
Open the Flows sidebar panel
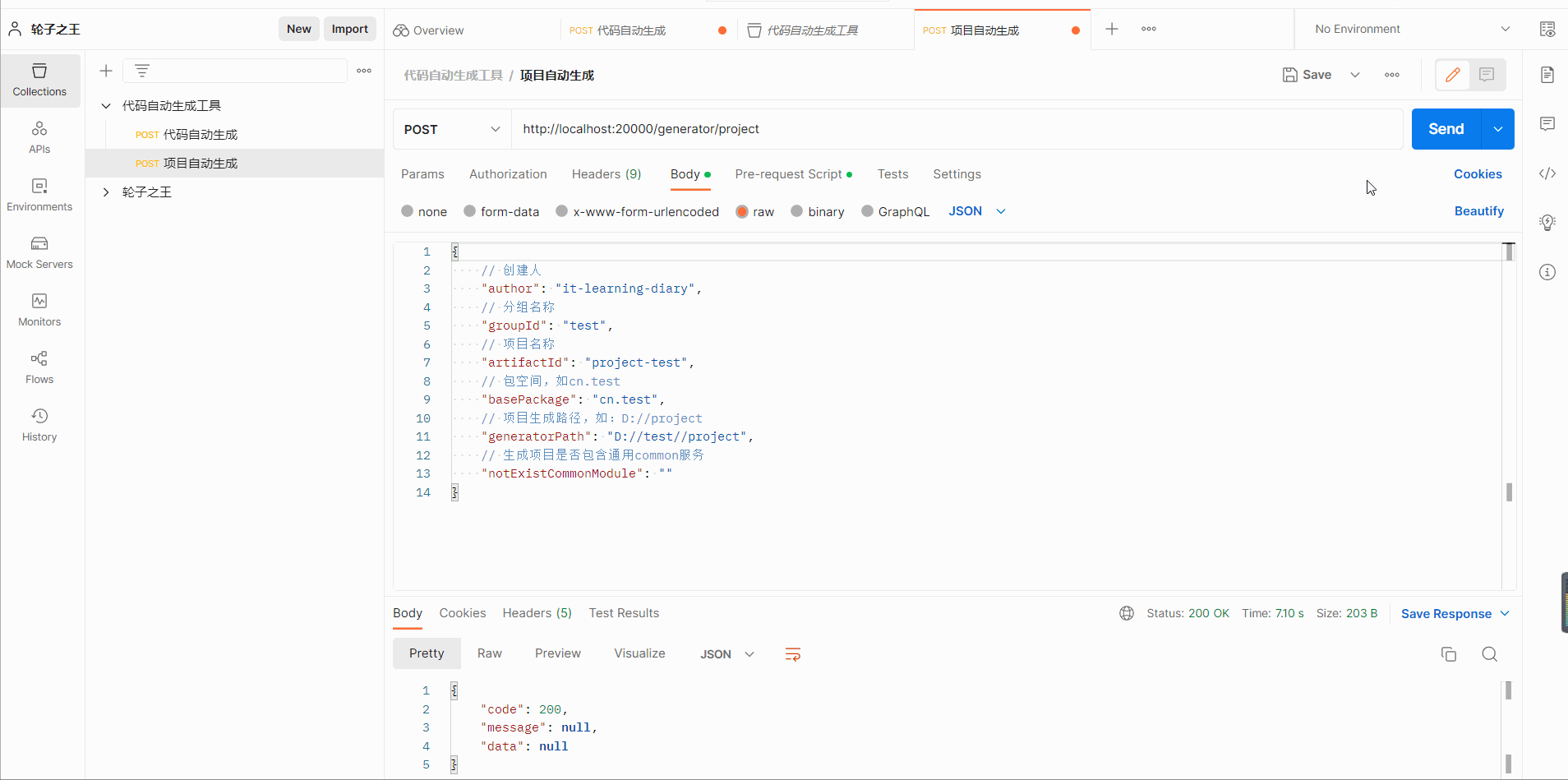tap(39, 368)
